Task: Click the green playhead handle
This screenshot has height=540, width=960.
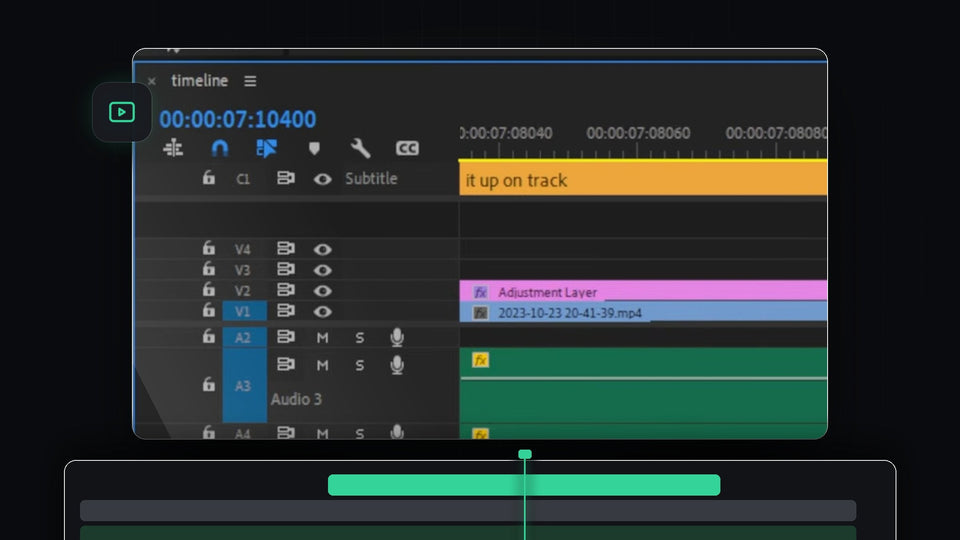Action: [525, 454]
